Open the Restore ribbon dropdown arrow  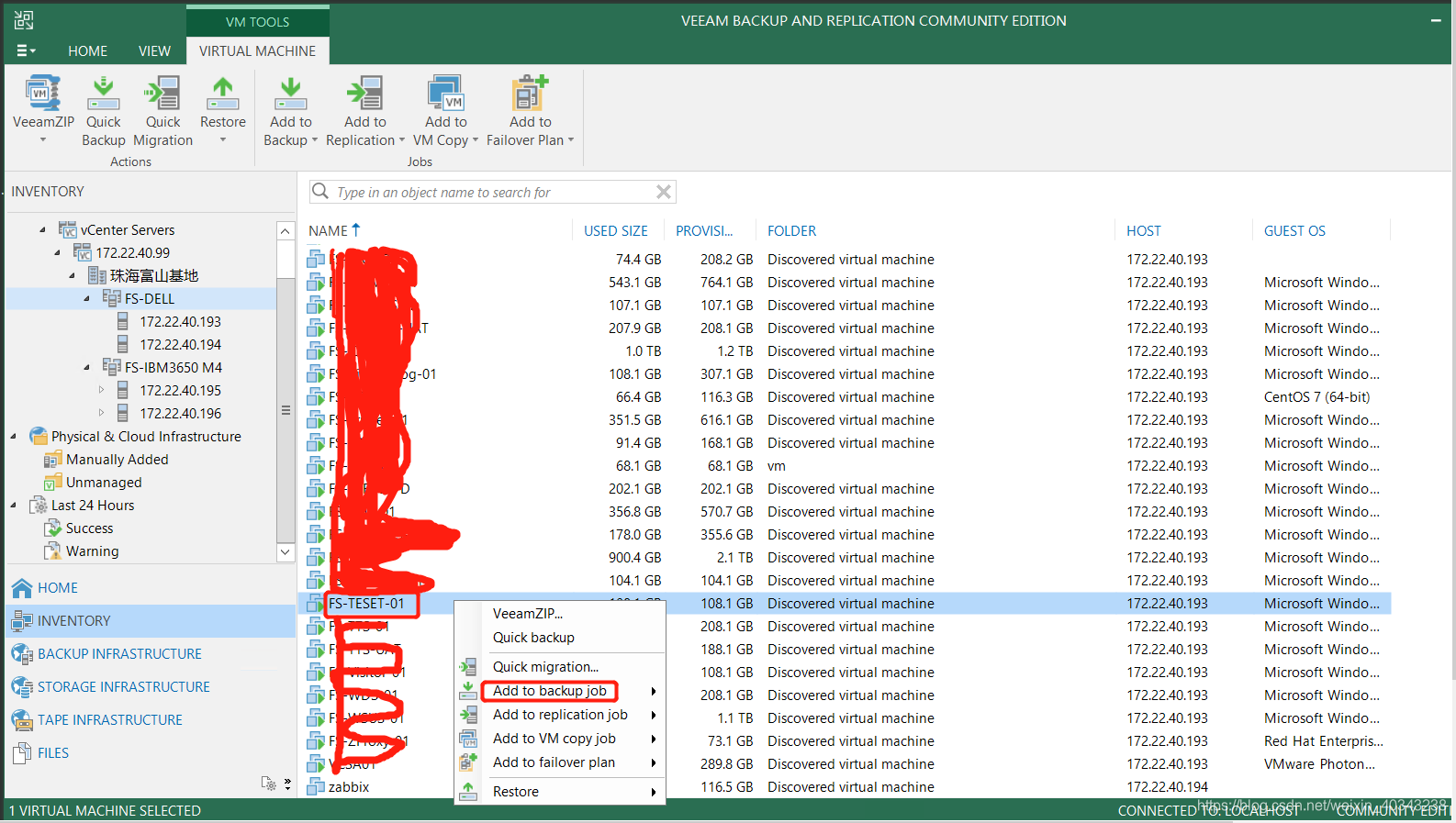[x=222, y=140]
